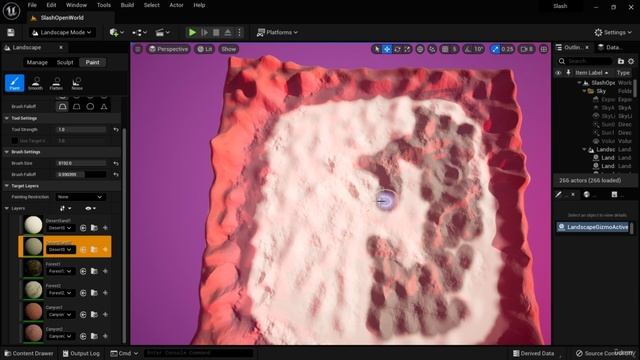Open the Output Log
Viewport: 640px width, 360px height.
pos(81,353)
